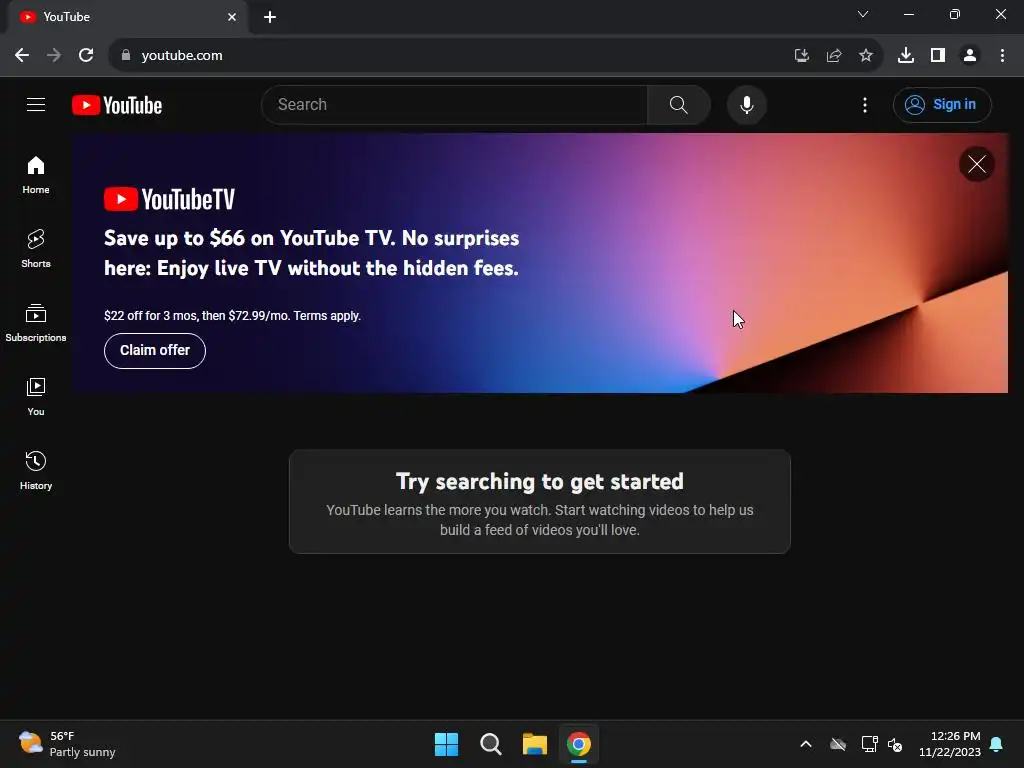Image resolution: width=1024 pixels, height=768 pixels.
Task: Click the Claim offer button
Action: 155,351
